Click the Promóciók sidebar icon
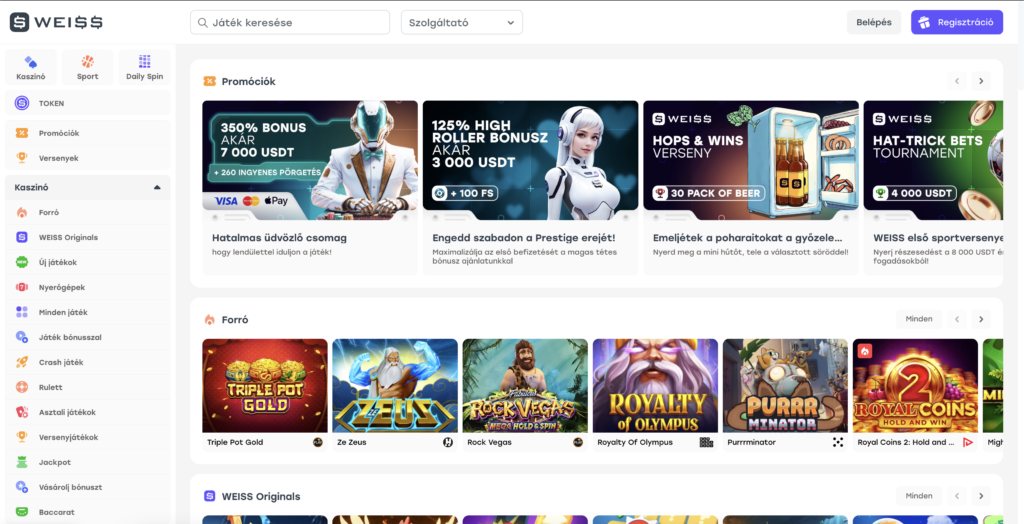The height and width of the screenshot is (524, 1024). (x=22, y=133)
